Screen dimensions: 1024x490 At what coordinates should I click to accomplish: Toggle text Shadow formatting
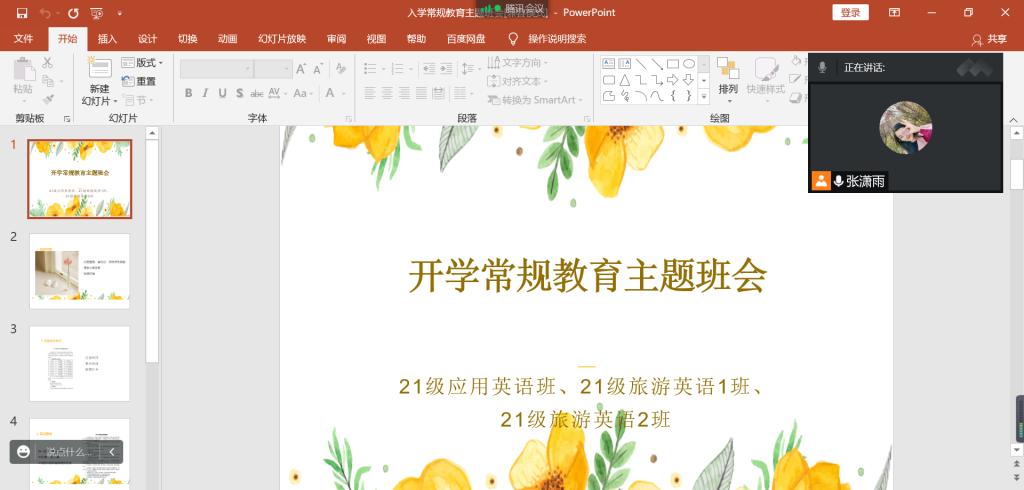pyautogui.click(x=239, y=93)
